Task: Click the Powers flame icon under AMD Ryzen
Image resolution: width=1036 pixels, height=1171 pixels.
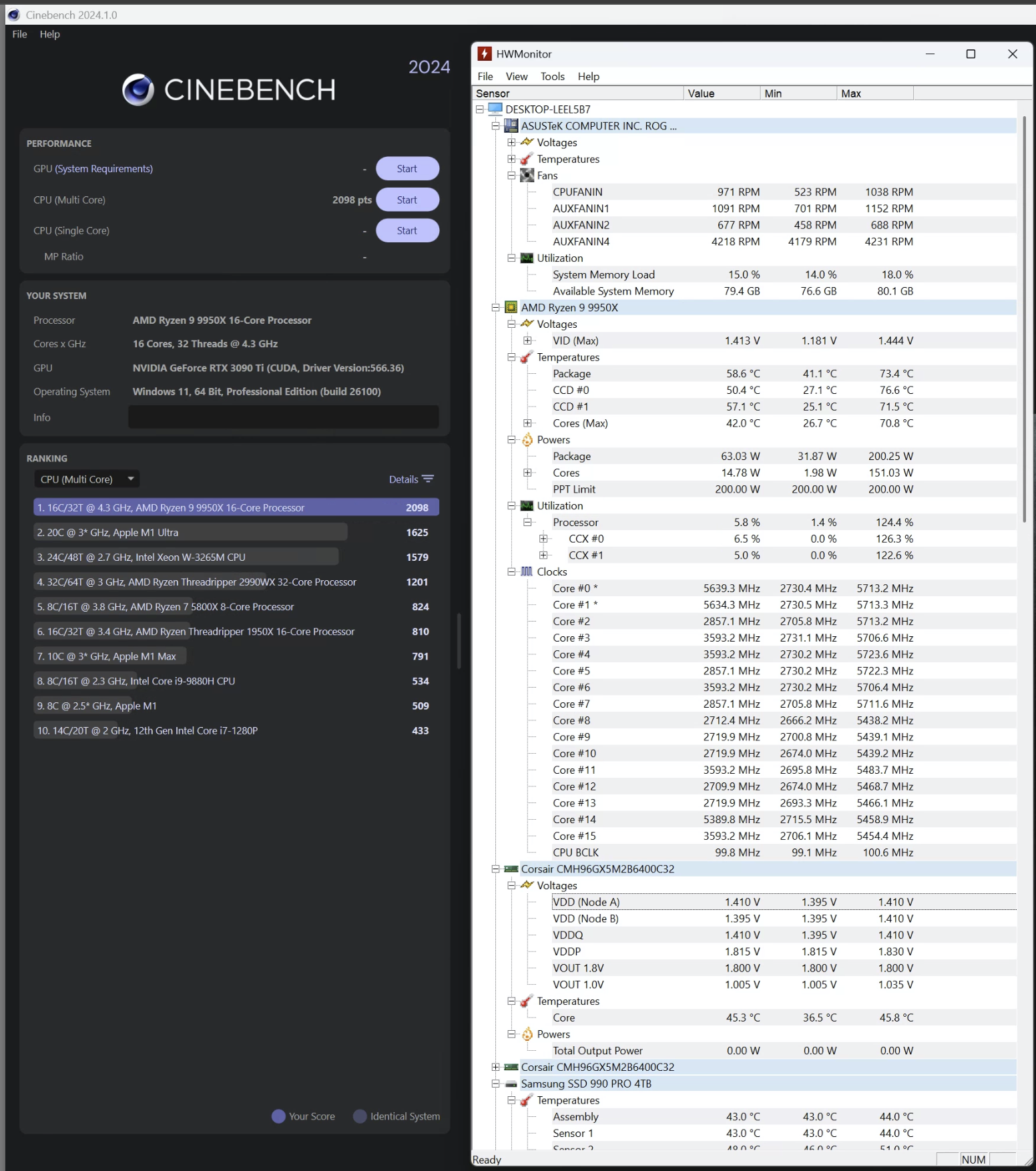Action: (x=527, y=439)
